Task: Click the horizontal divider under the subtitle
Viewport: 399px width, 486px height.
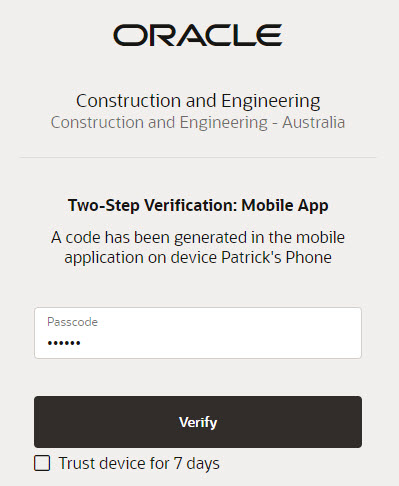Action: [x=198, y=157]
